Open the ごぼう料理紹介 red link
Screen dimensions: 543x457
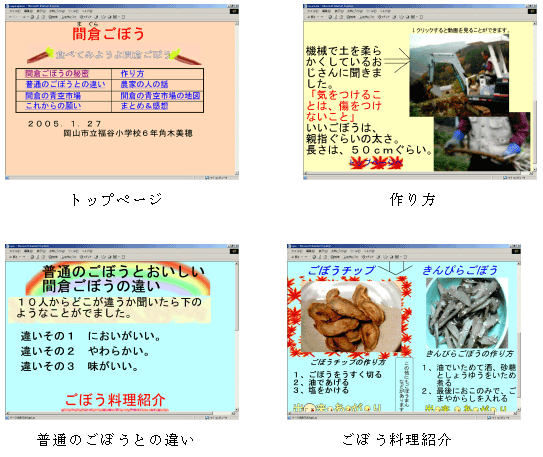pos(115,400)
